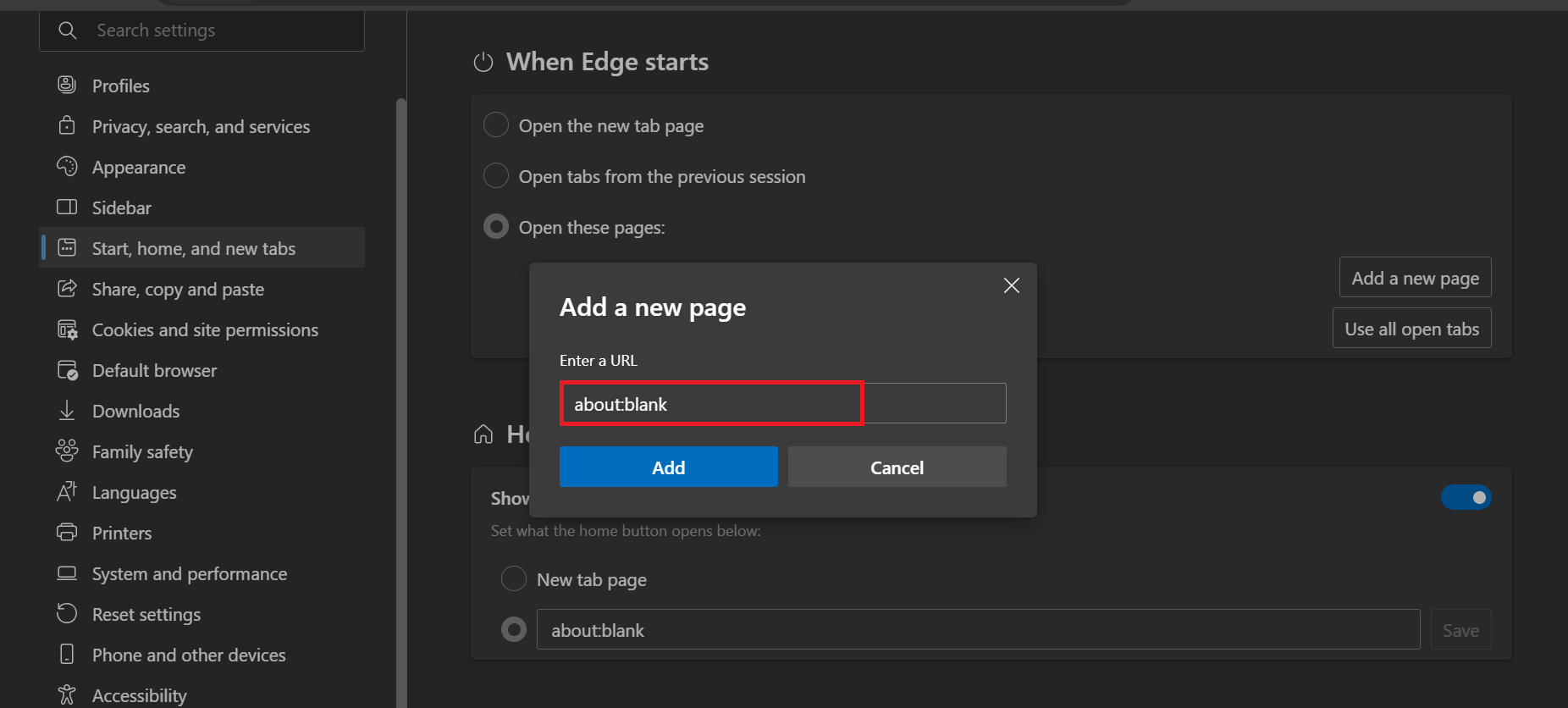Click the Family safety icon
The width and height of the screenshot is (1568, 708).
click(67, 451)
